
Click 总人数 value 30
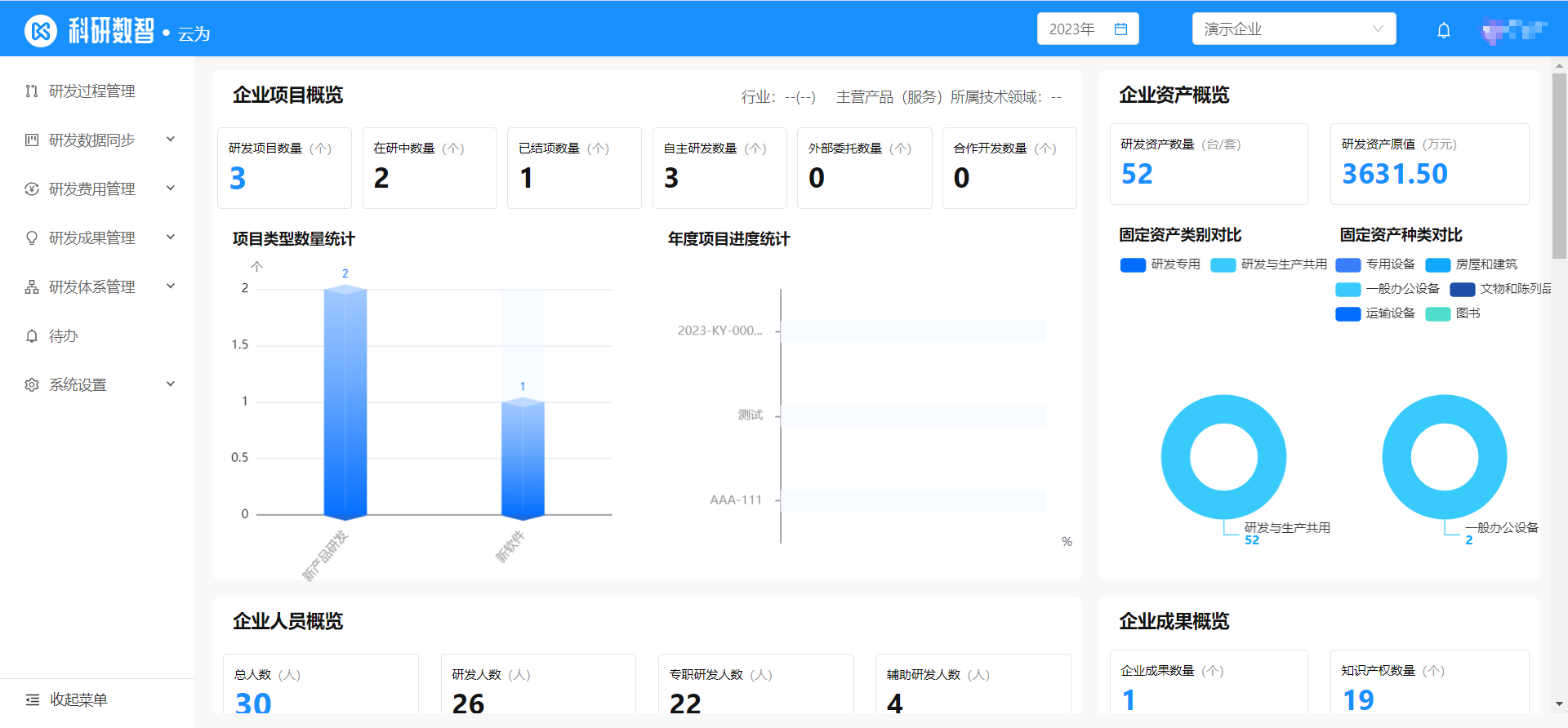253,703
